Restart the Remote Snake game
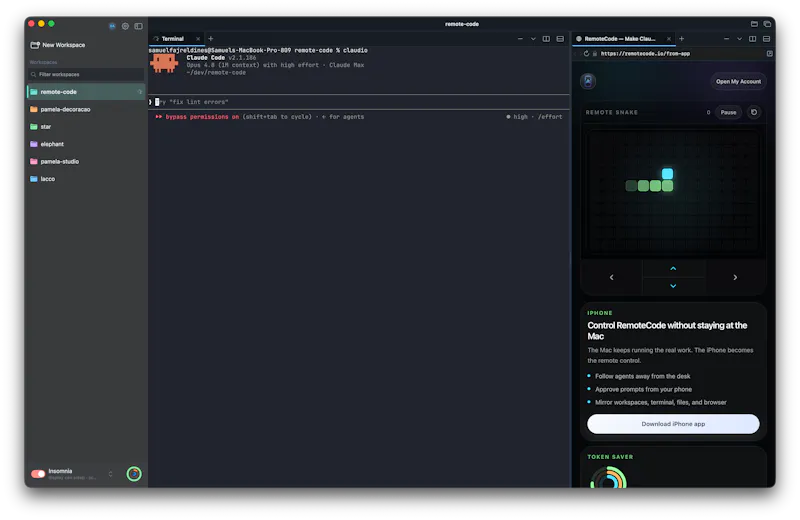This screenshot has height=520, width=800. point(754,112)
